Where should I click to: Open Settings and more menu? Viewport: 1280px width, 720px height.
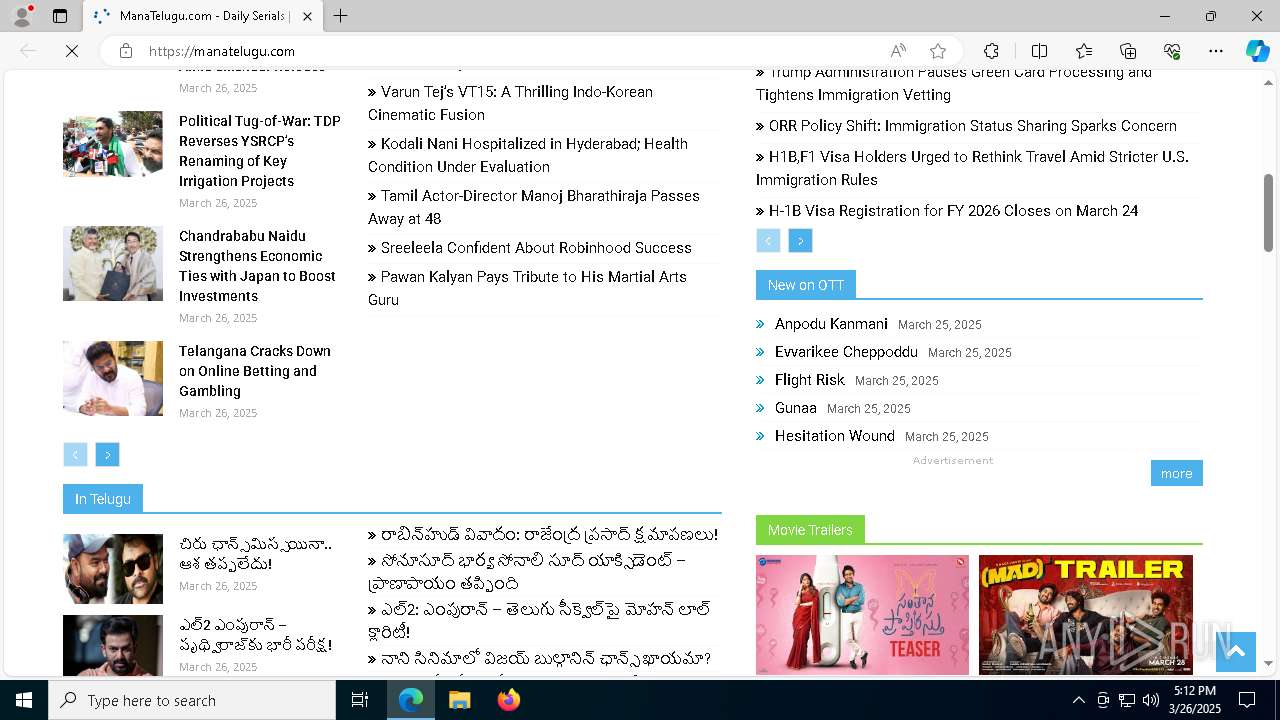[1216, 51]
